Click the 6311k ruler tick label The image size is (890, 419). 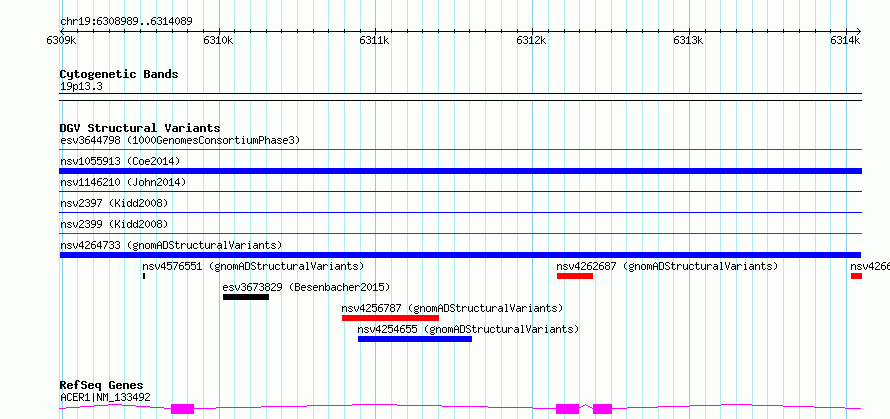pyautogui.click(x=375, y=40)
